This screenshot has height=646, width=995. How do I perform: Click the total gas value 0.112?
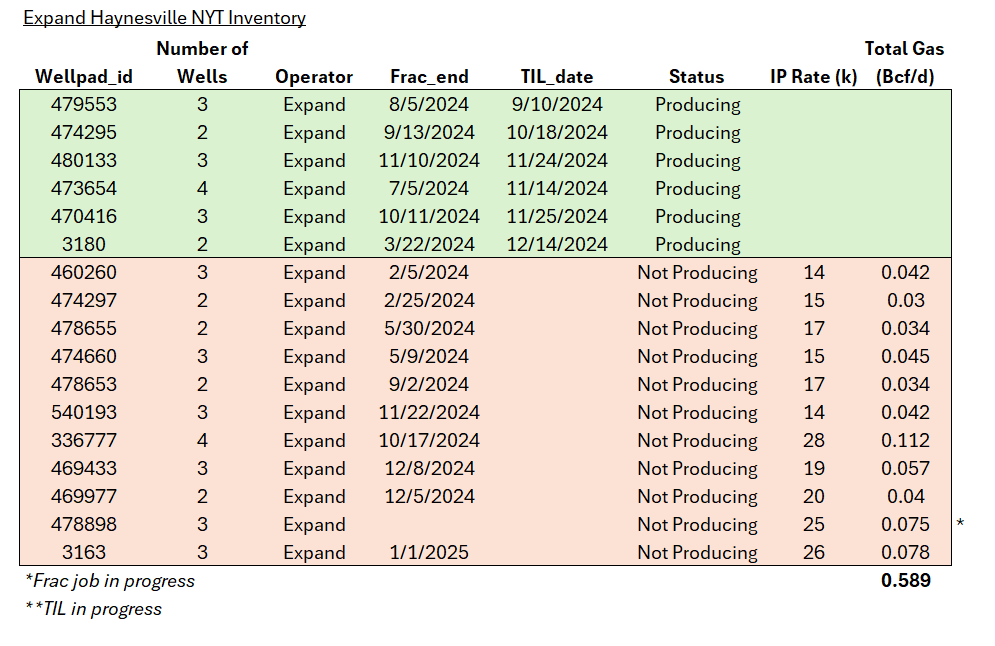905,441
